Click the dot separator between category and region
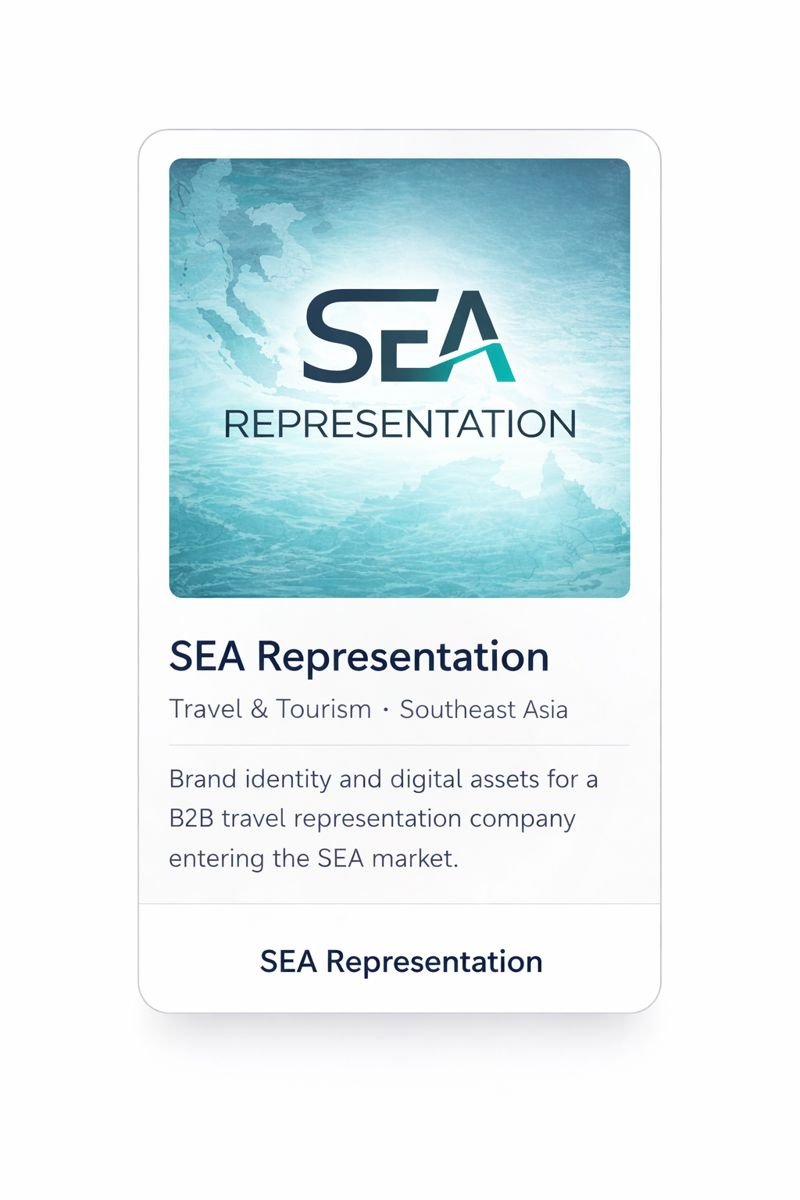The width and height of the screenshot is (800, 1200). pos(385,710)
